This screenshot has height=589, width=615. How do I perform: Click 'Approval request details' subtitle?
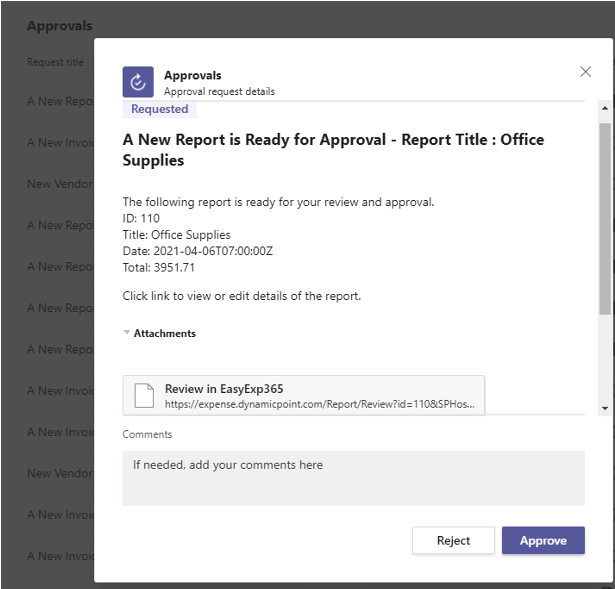(219, 91)
